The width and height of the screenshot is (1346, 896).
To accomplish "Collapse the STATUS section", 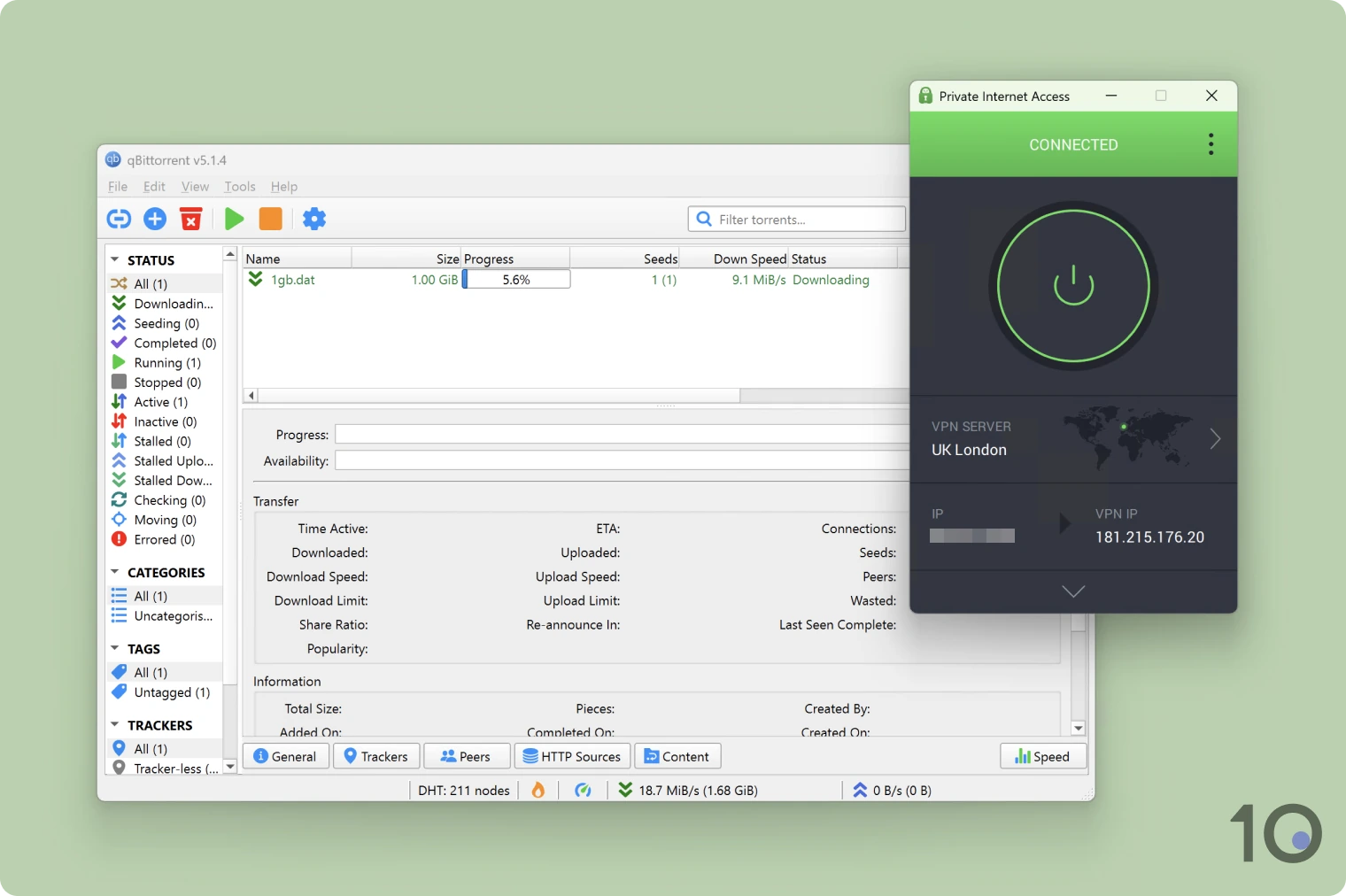I will [x=114, y=259].
